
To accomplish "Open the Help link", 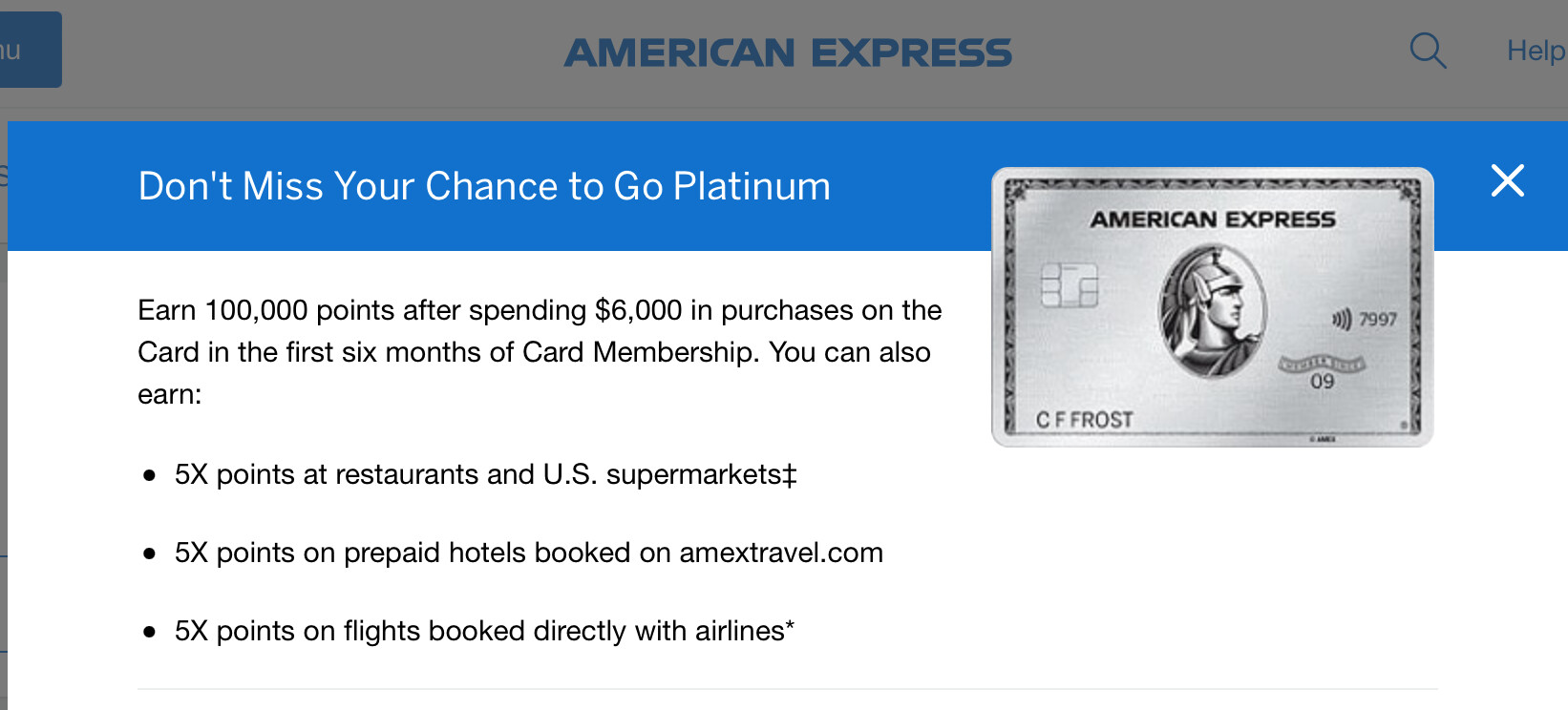I will click(x=1536, y=51).
